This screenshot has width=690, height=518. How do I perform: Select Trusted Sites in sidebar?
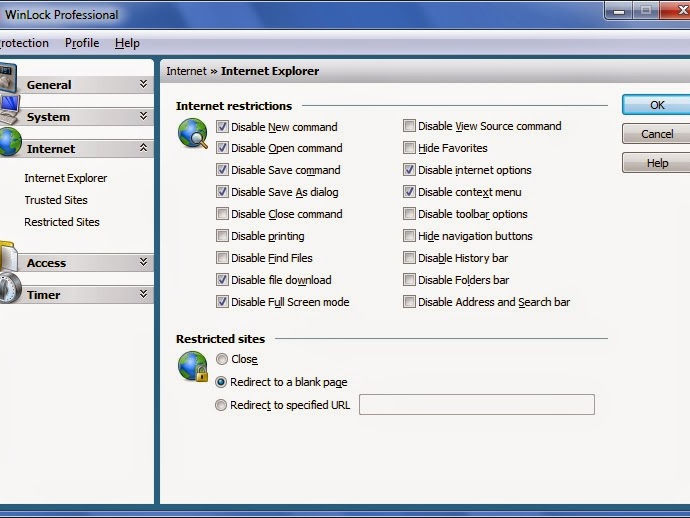tap(56, 200)
